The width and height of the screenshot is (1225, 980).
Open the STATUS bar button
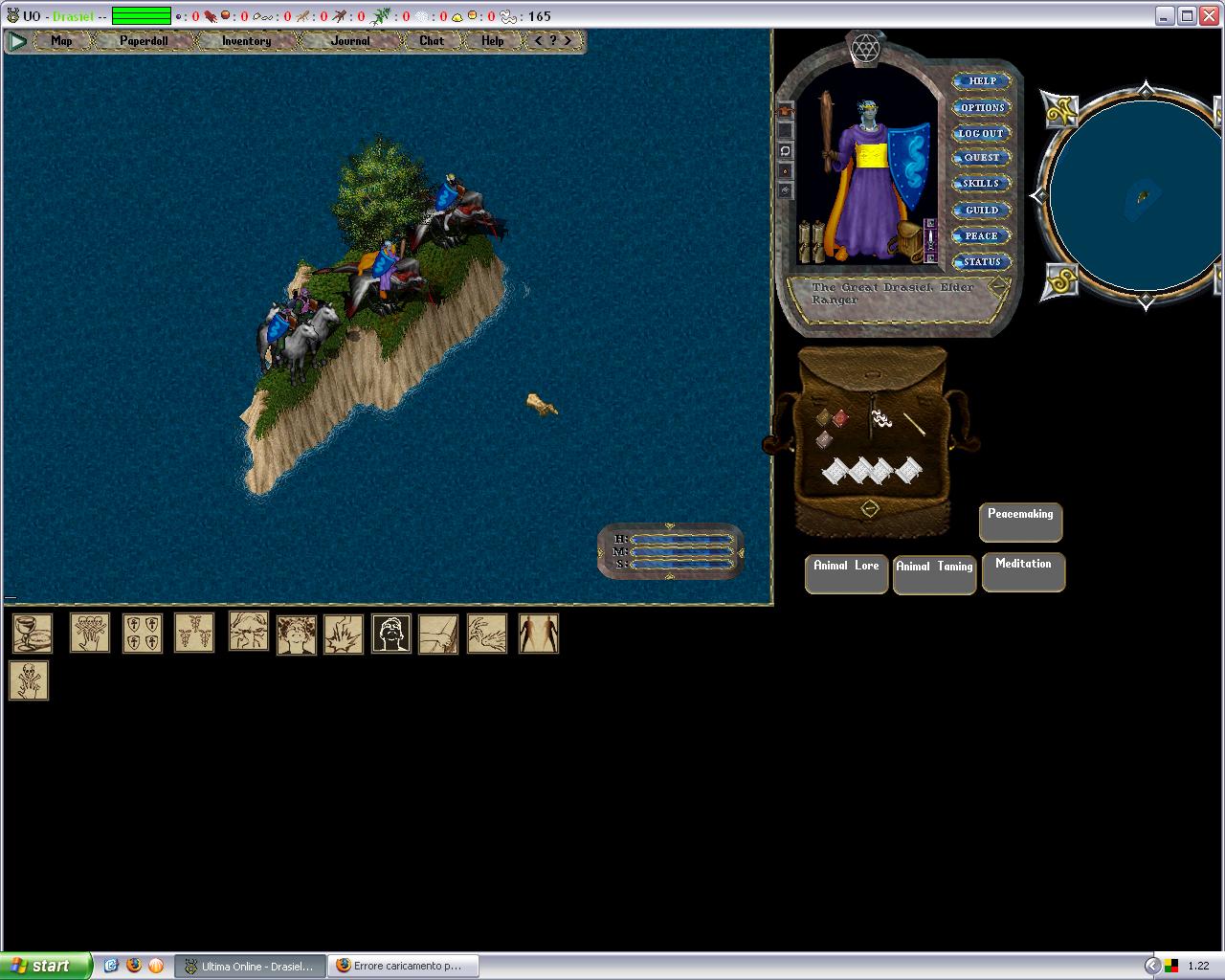(x=982, y=261)
